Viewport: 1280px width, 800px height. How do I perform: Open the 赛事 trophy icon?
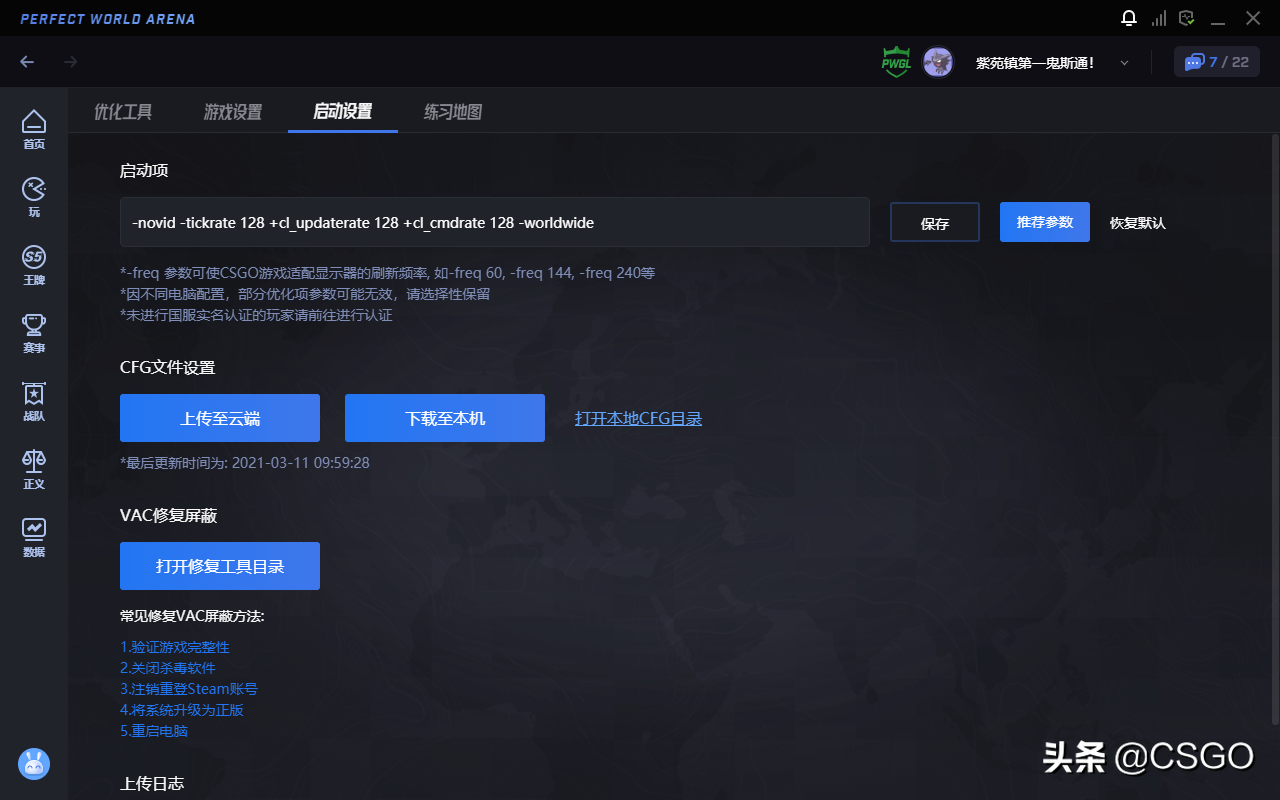pyautogui.click(x=34, y=332)
